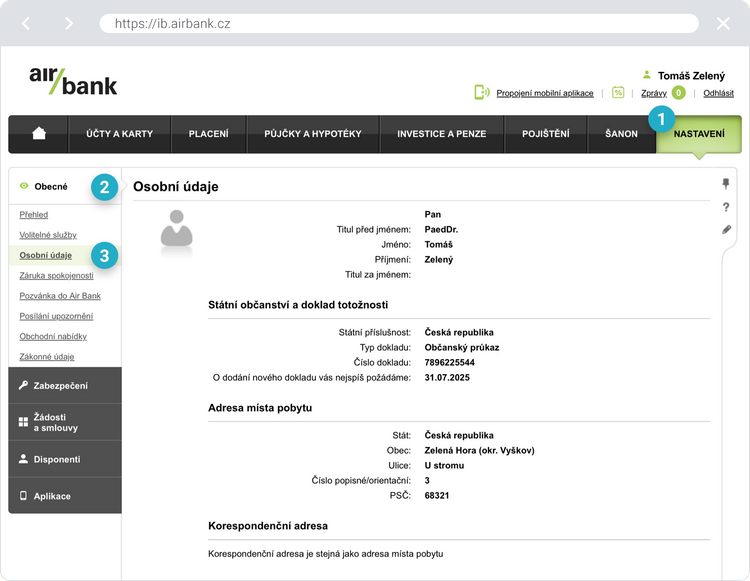The width and height of the screenshot is (750, 581).
Task: Expand the Aplikace sidebar section
Action: [x=65, y=496]
